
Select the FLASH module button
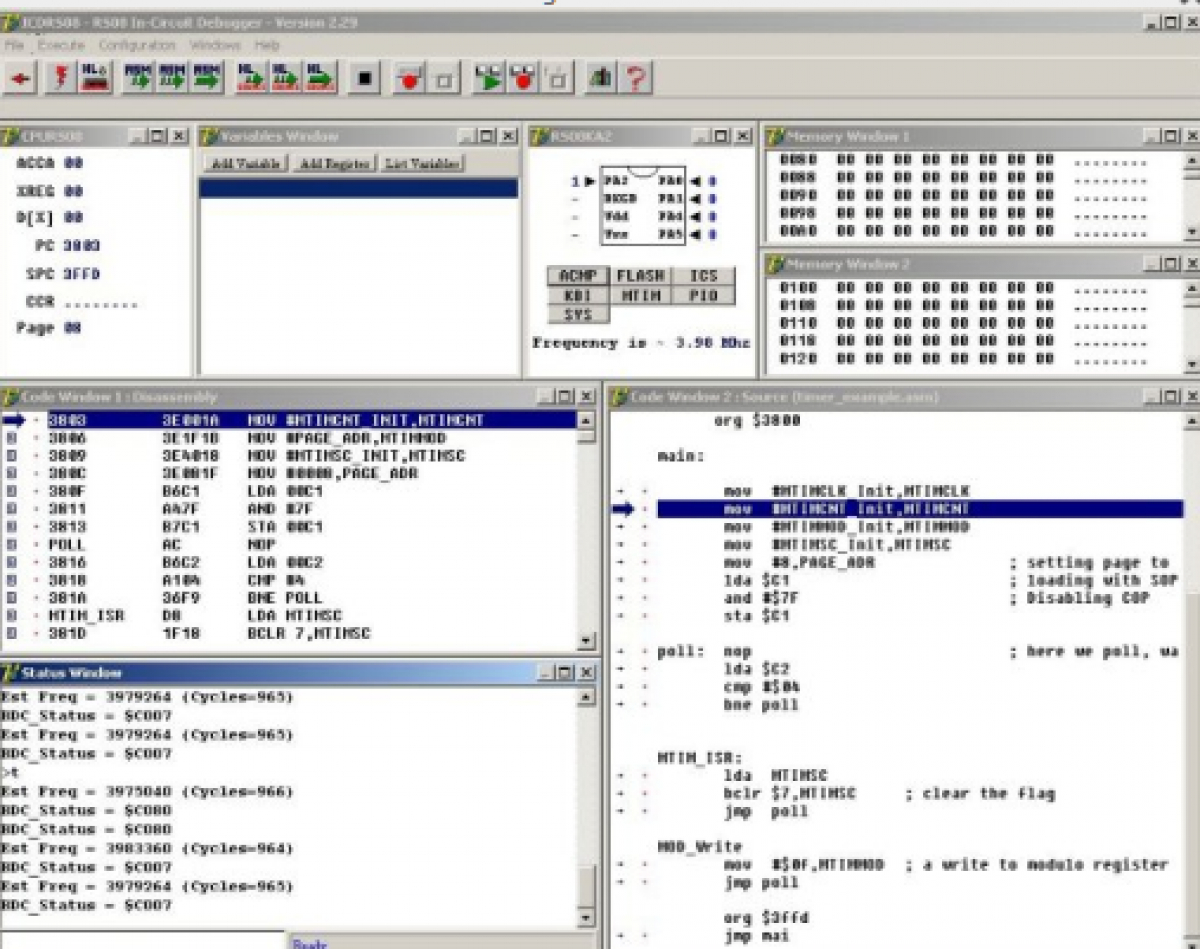pos(640,276)
